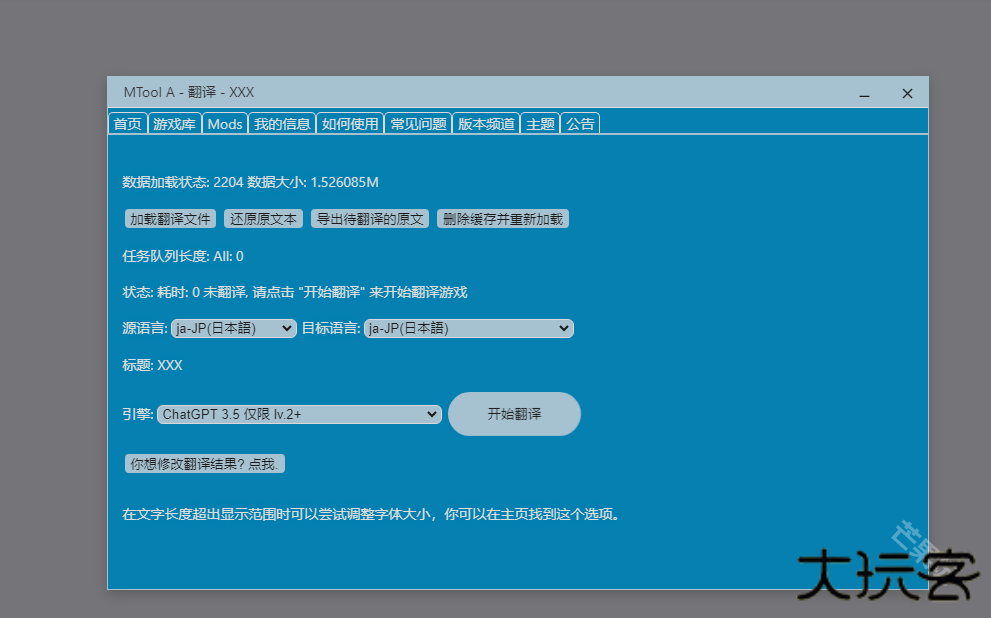The image size is (991, 618).
Task: Minimize the MTool window
Action: (864, 94)
